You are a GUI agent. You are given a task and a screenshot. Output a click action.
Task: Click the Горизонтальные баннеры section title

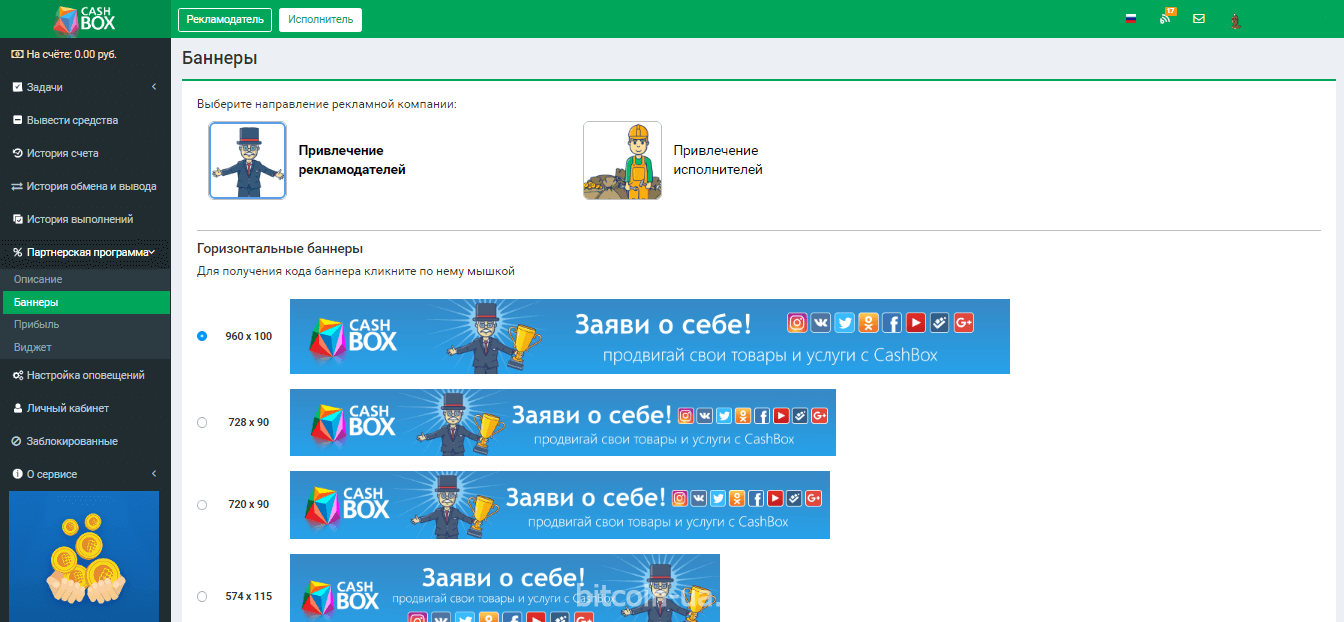point(280,248)
